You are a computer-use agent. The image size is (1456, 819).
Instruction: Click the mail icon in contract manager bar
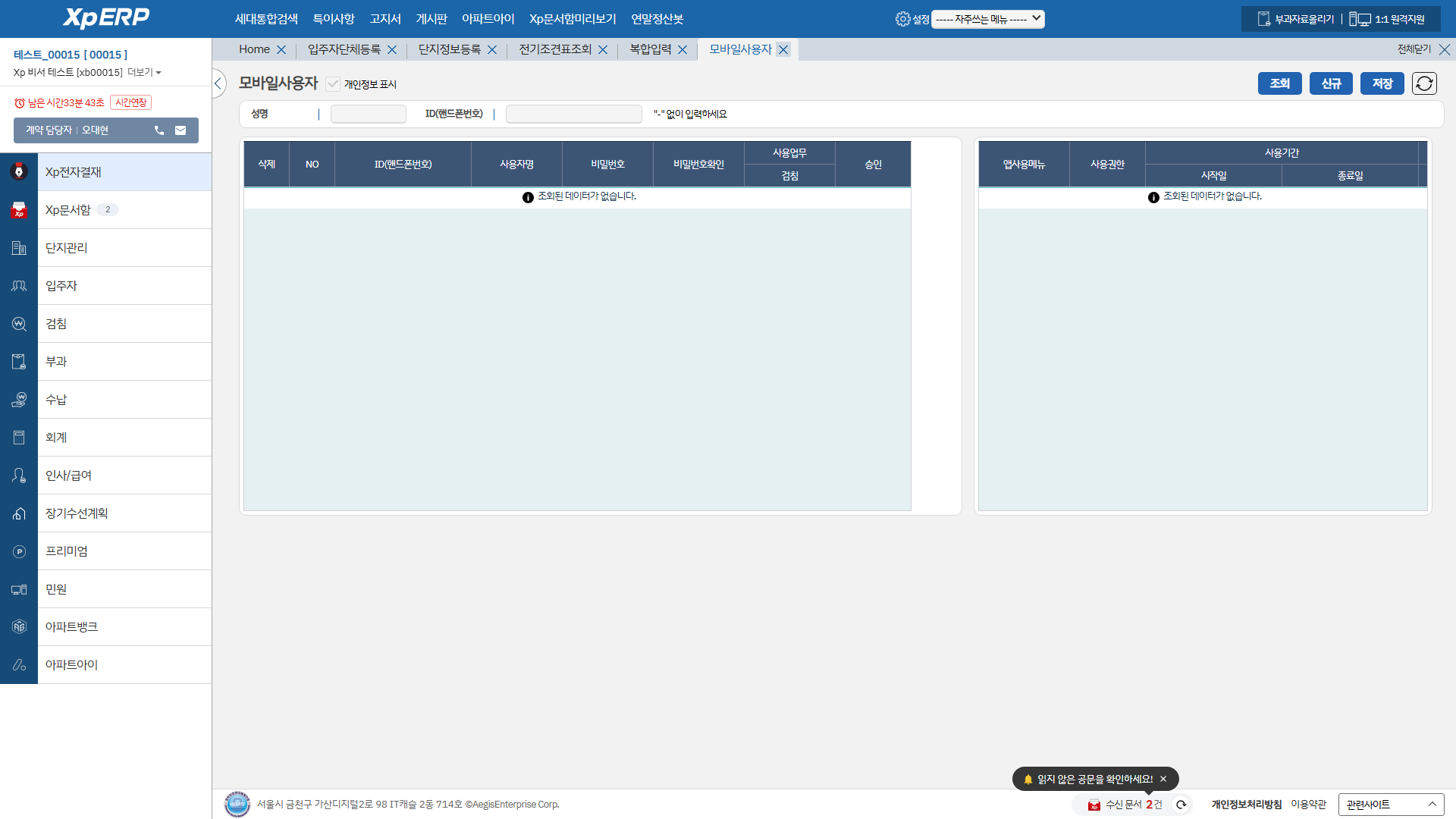(180, 130)
